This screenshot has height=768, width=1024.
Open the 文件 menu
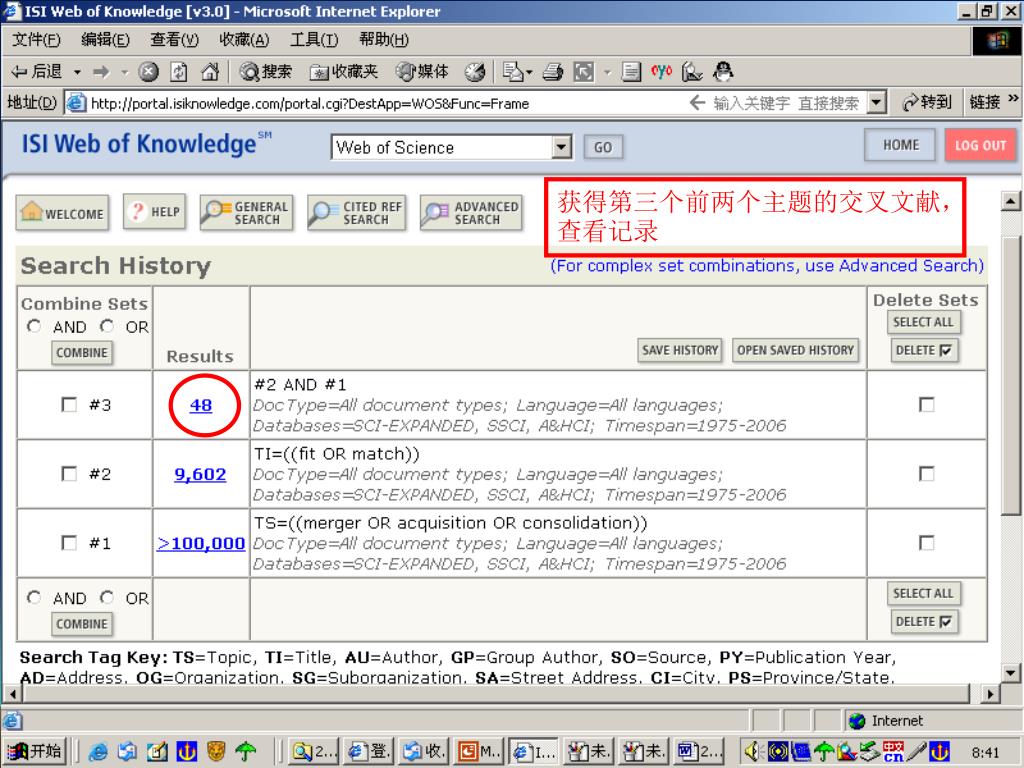tap(36, 40)
